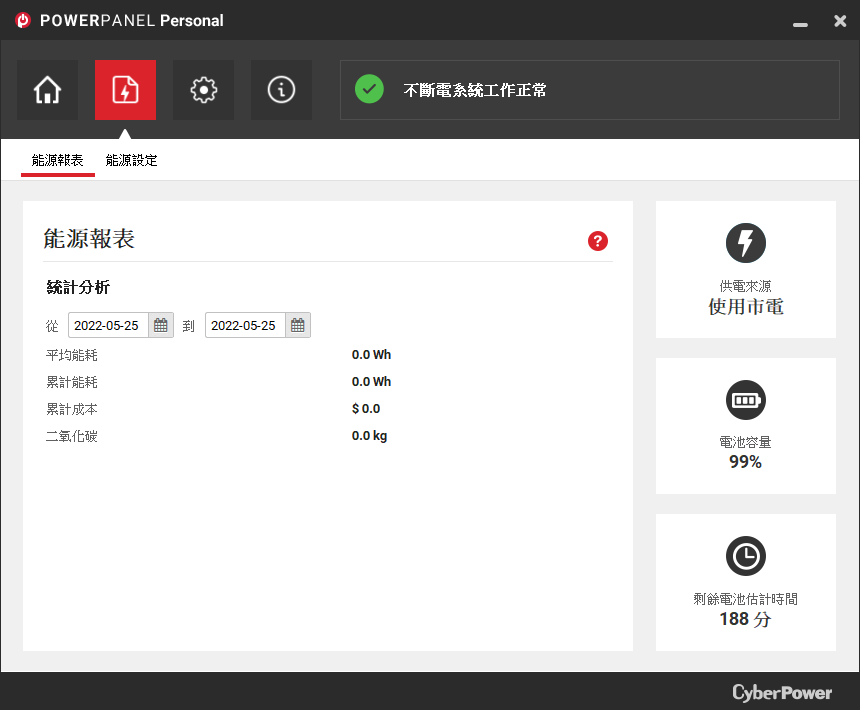Screen dimensions: 860x710
Task: Click the PowerPanel logo icon in title bar
Action: click(x=23, y=20)
